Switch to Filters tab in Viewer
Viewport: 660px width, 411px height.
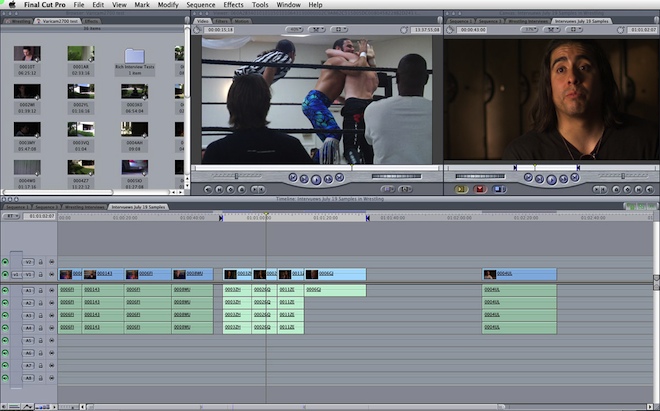pyautogui.click(x=221, y=21)
